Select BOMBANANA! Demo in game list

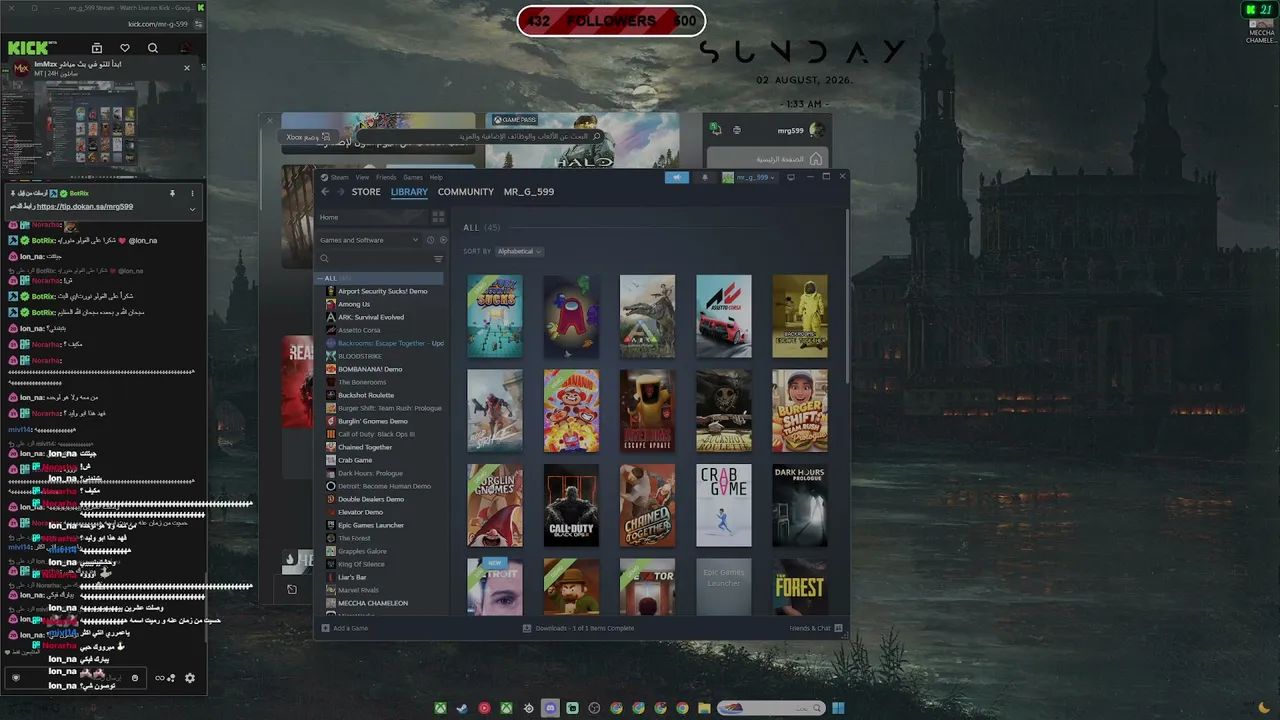pyautogui.click(x=370, y=369)
